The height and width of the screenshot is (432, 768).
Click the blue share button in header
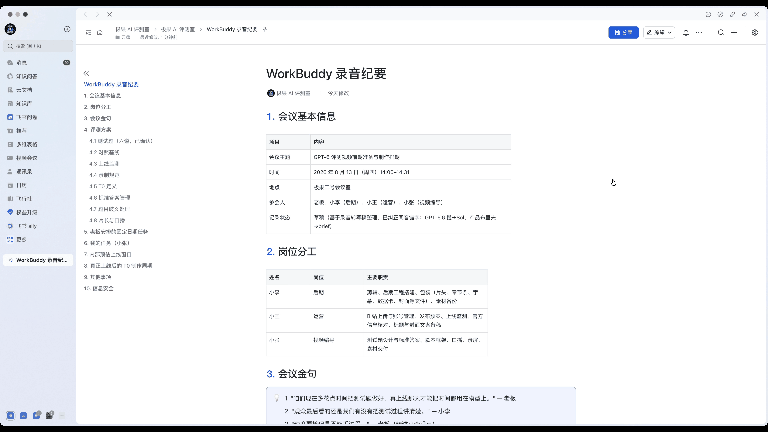(x=623, y=32)
